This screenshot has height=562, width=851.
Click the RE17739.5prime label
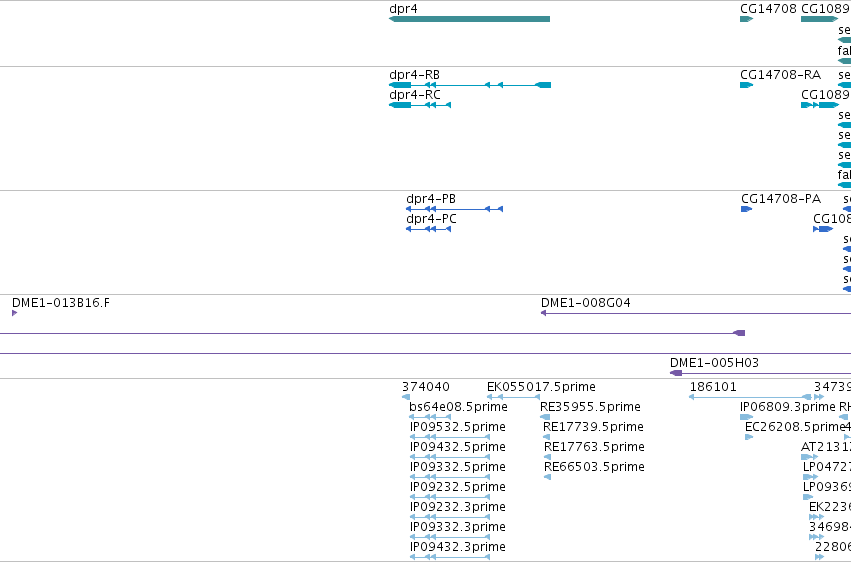point(593,427)
